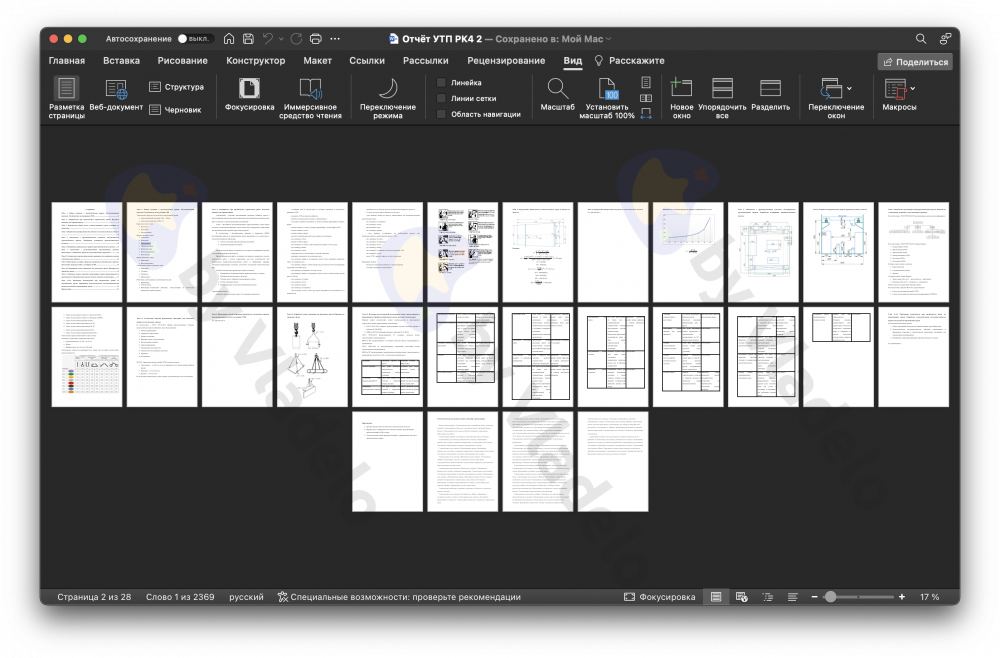Enable the Линии сетки checkbox
1000x658 pixels.
pyautogui.click(x=441, y=99)
